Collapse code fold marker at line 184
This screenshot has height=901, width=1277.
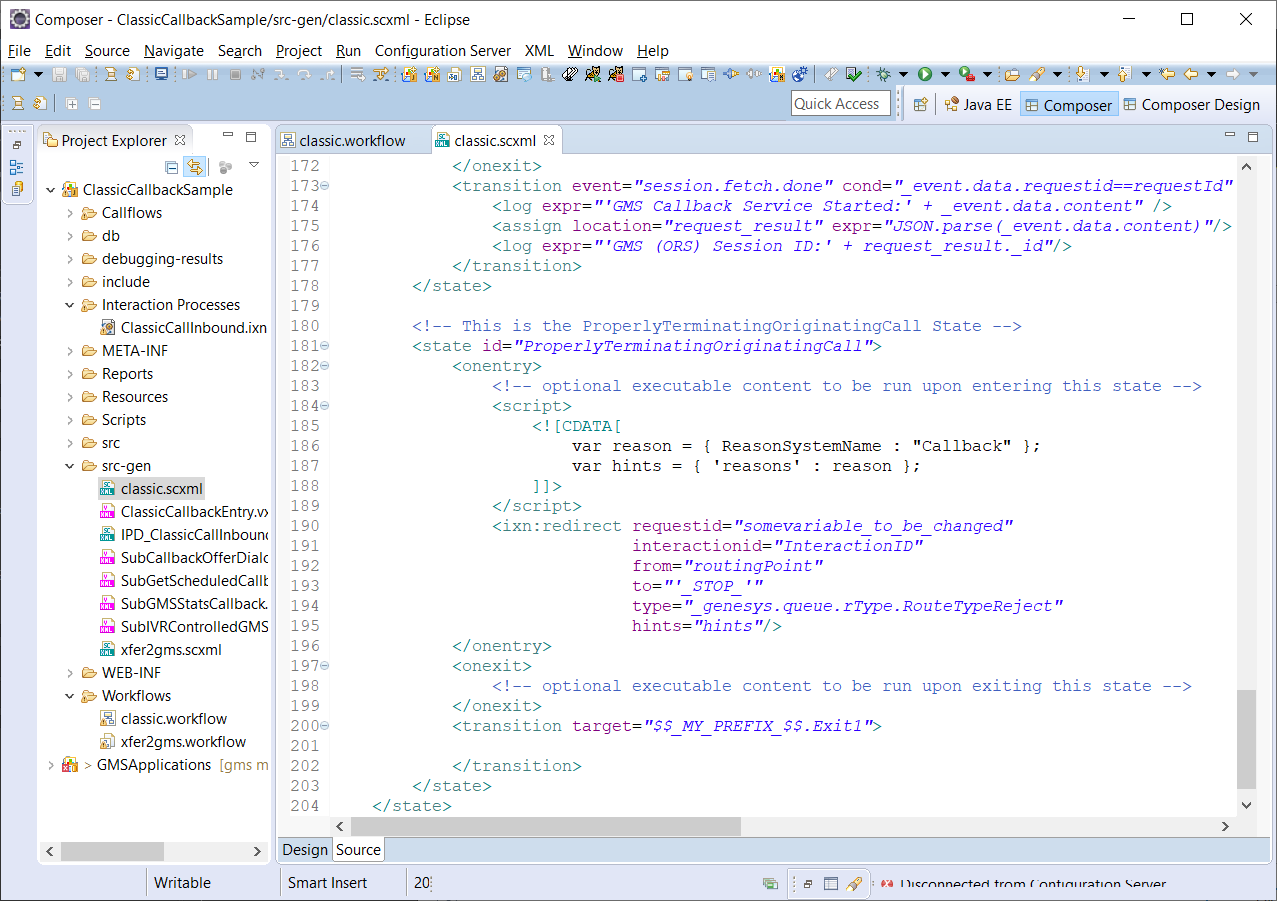(x=325, y=406)
